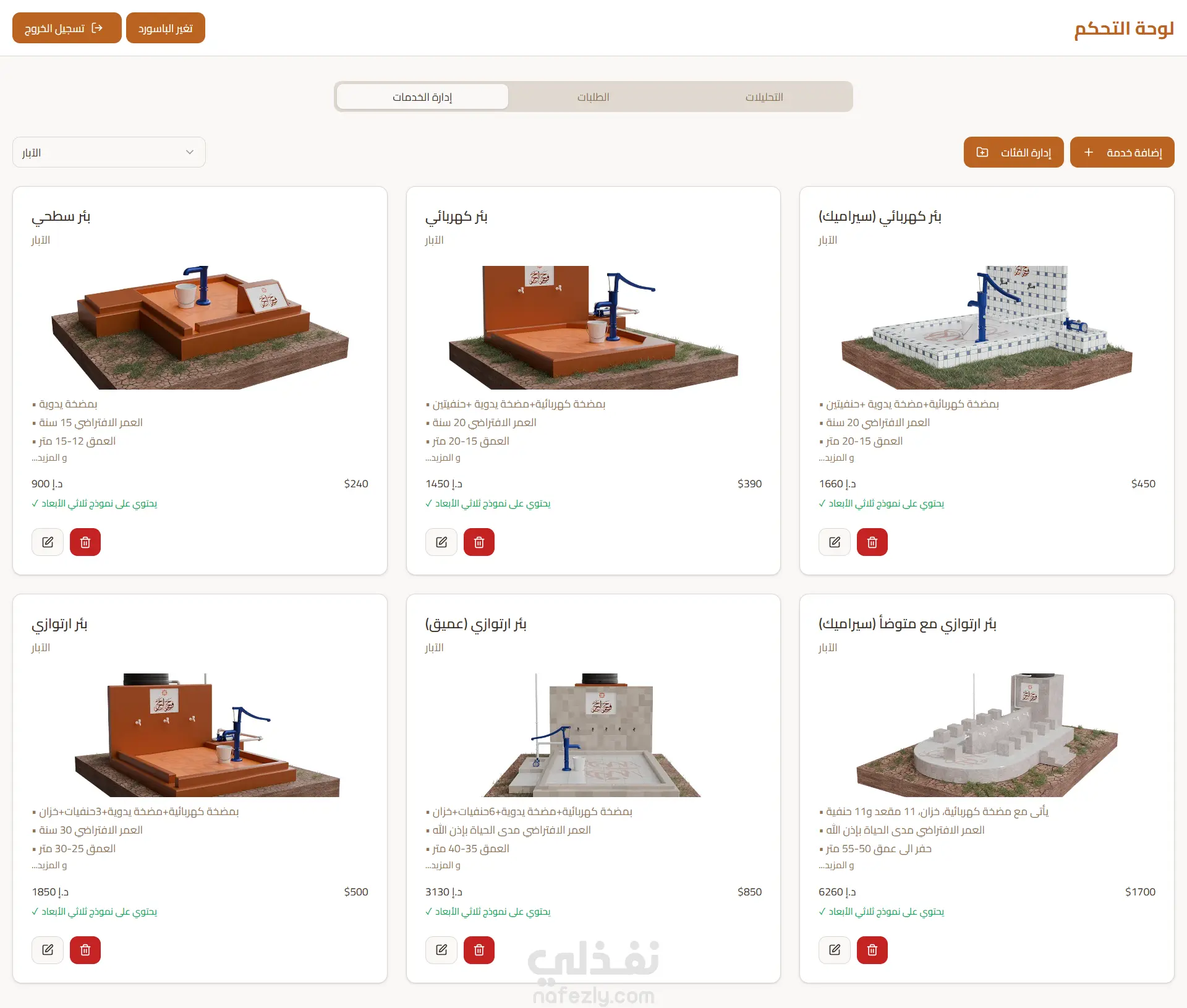Expand و المزيد on بئر سطحي card

pyautogui.click(x=49, y=458)
